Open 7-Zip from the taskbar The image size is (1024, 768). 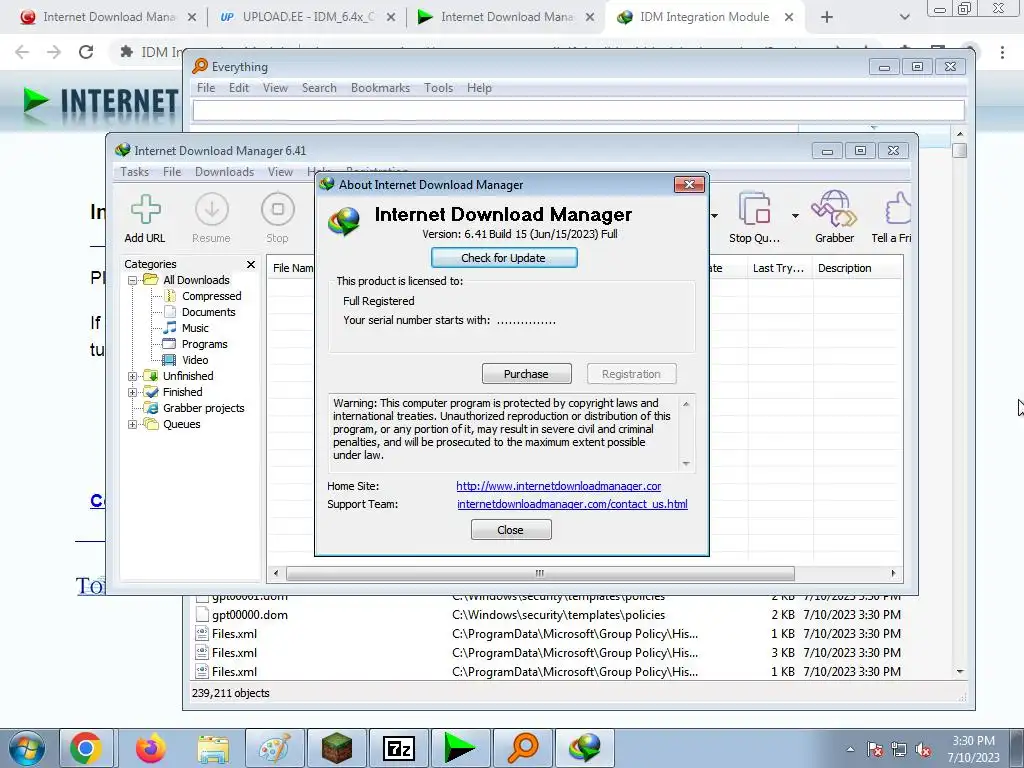click(399, 748)
